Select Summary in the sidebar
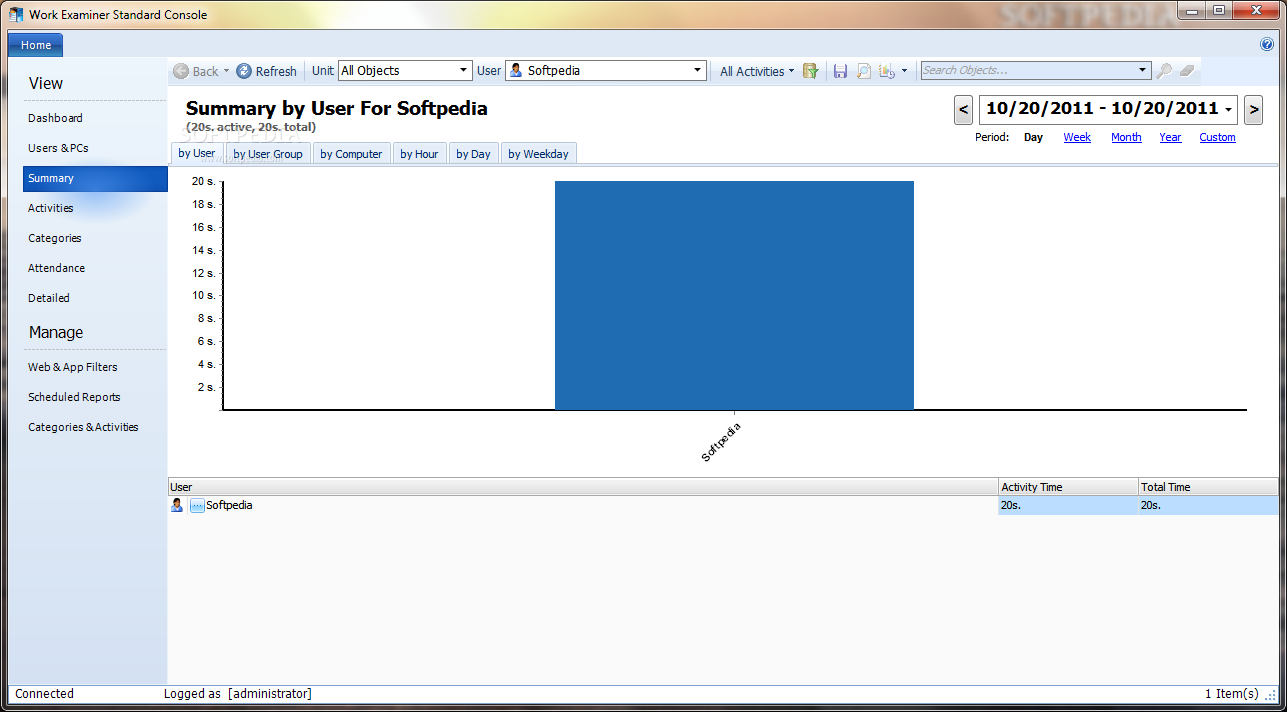This screenshot has width=1287, height=712. (x=95, y=178)
